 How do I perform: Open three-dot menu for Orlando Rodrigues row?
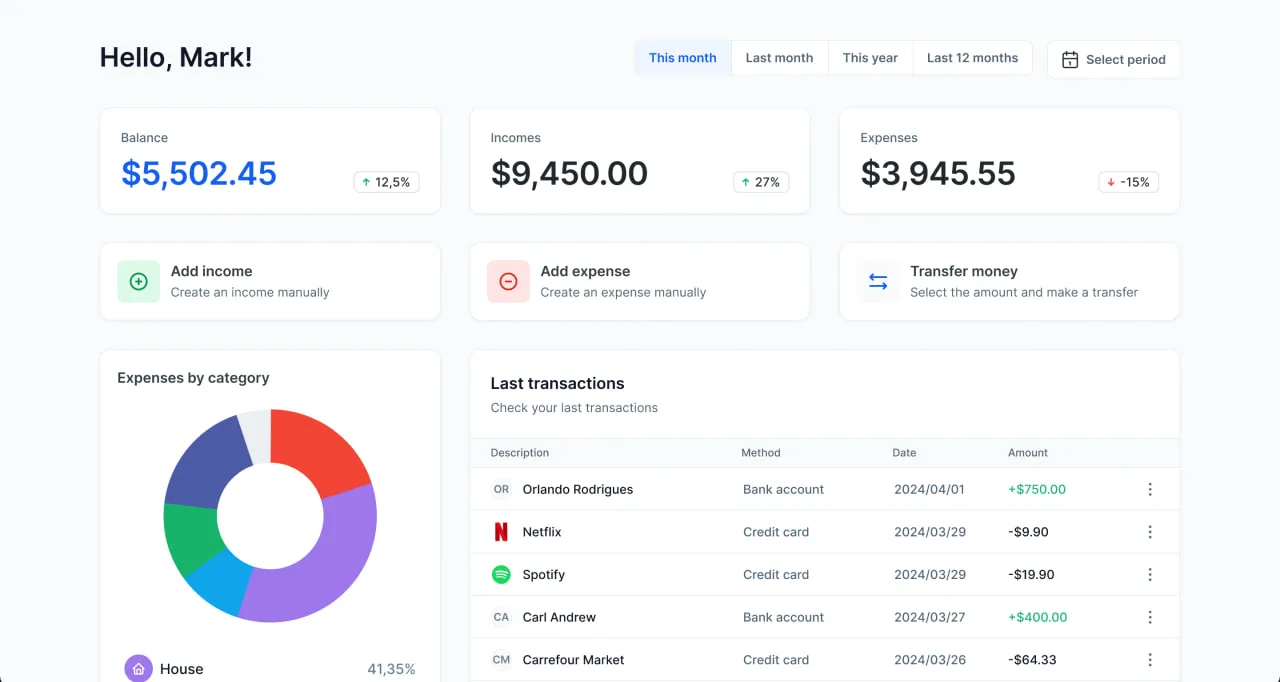click(1150, 490)
